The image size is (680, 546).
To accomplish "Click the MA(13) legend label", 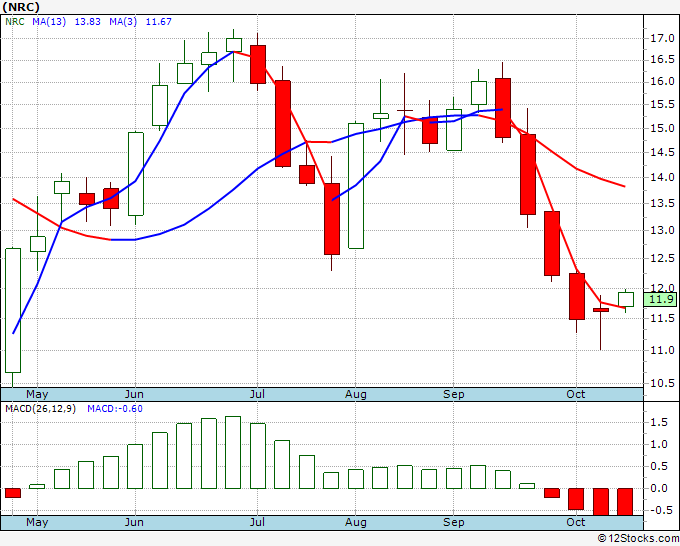I will (x=49, y=22).
